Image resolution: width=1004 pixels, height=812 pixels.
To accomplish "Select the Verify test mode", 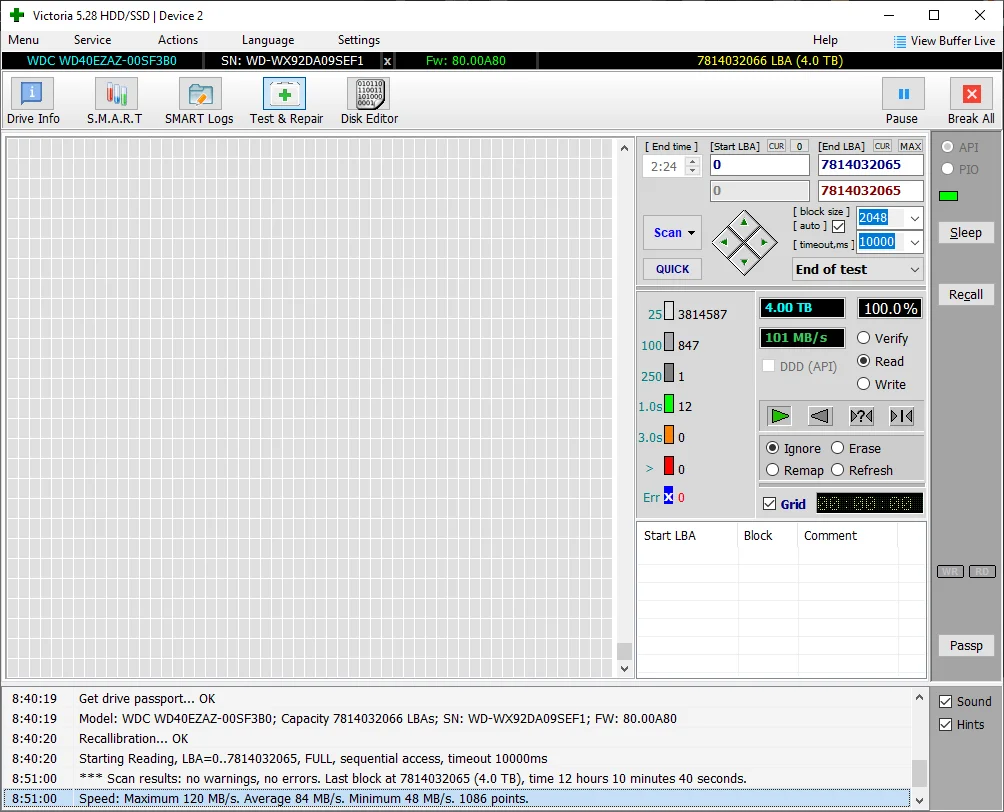I will coord(864,338).
